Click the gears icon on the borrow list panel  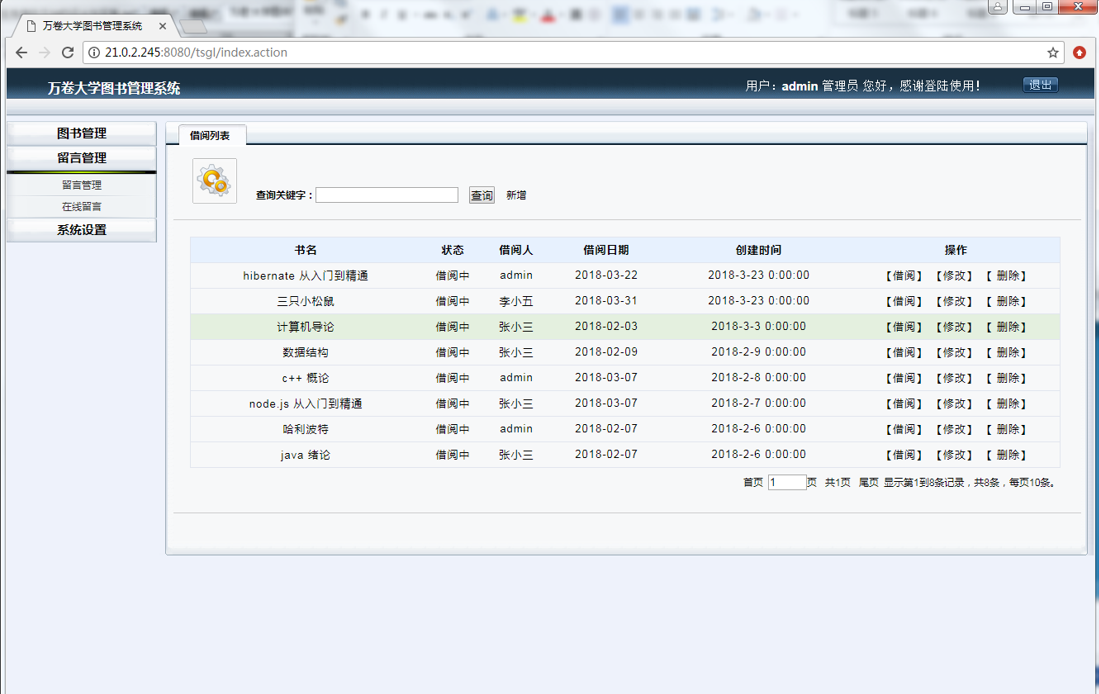click(213, 180)
